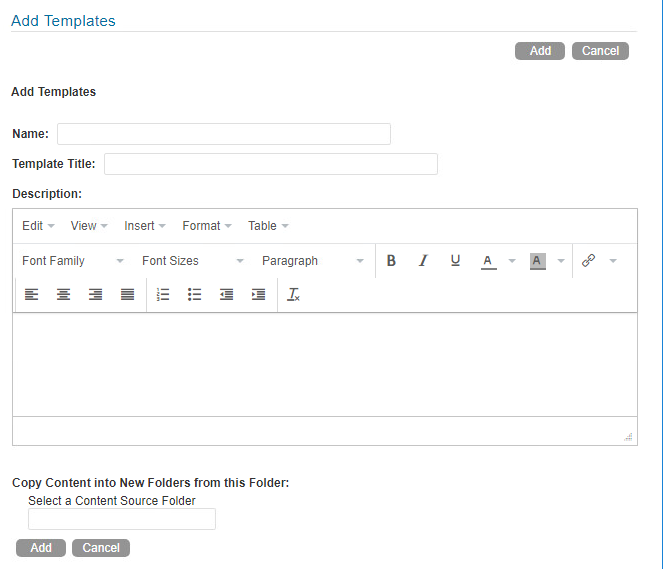Pick the text color swatch
This screenshot has width=663, height=569.
click(x=488, y=261)
